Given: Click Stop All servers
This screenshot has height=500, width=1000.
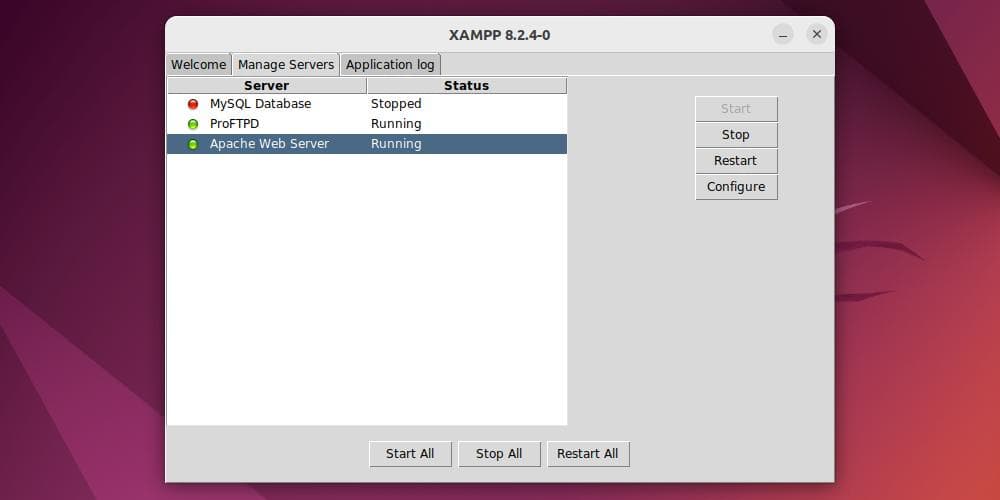Looking at the screenshot, I should [x=499, y=453].
